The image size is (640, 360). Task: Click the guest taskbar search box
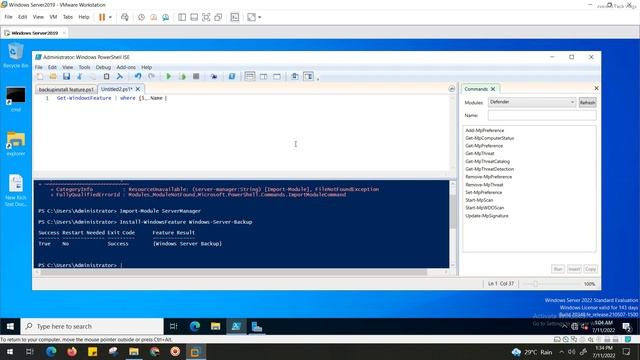92,326
